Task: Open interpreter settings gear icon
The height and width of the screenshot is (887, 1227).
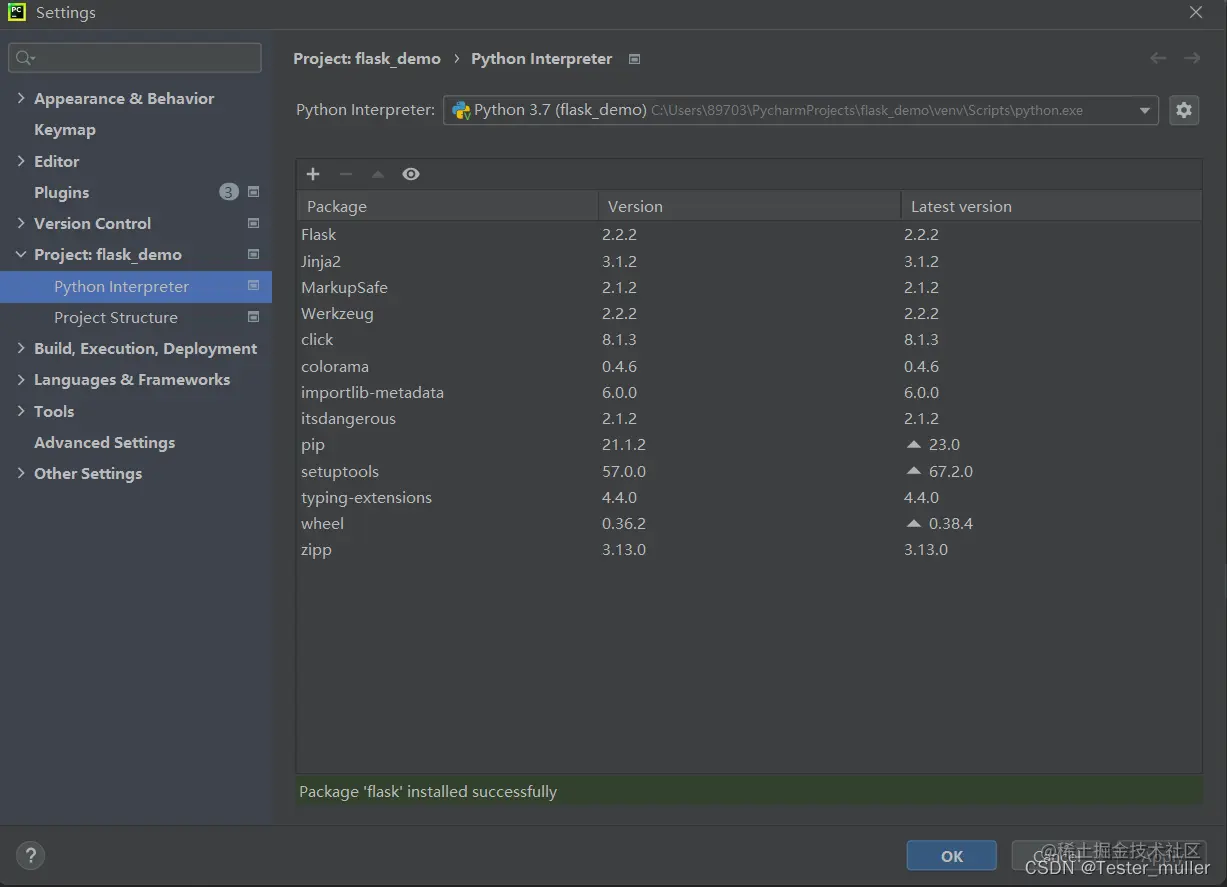Action: 1184,110
